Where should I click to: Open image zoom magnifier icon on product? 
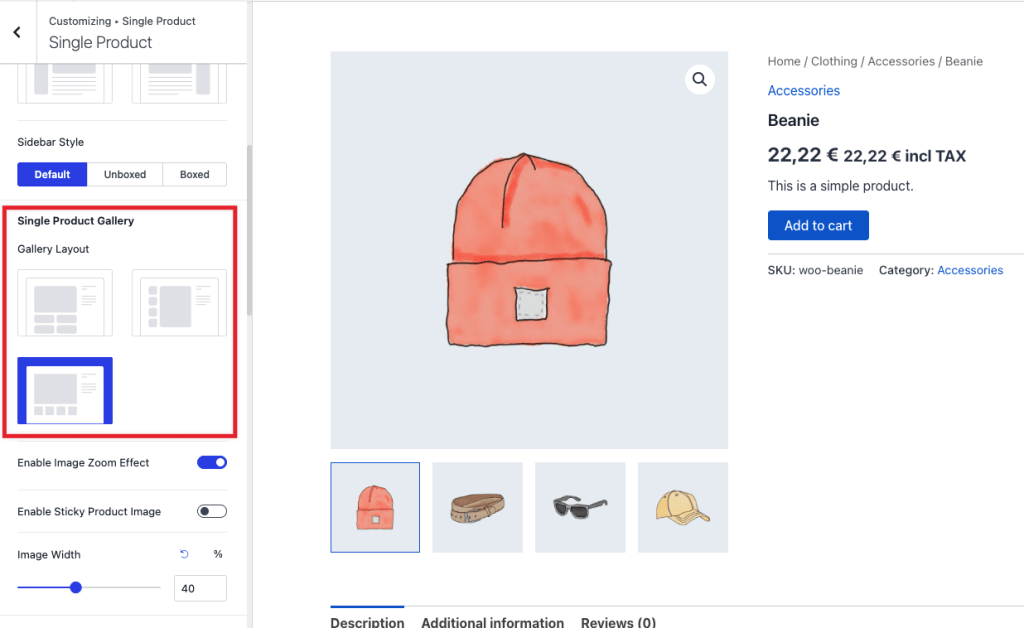point(699,80)
